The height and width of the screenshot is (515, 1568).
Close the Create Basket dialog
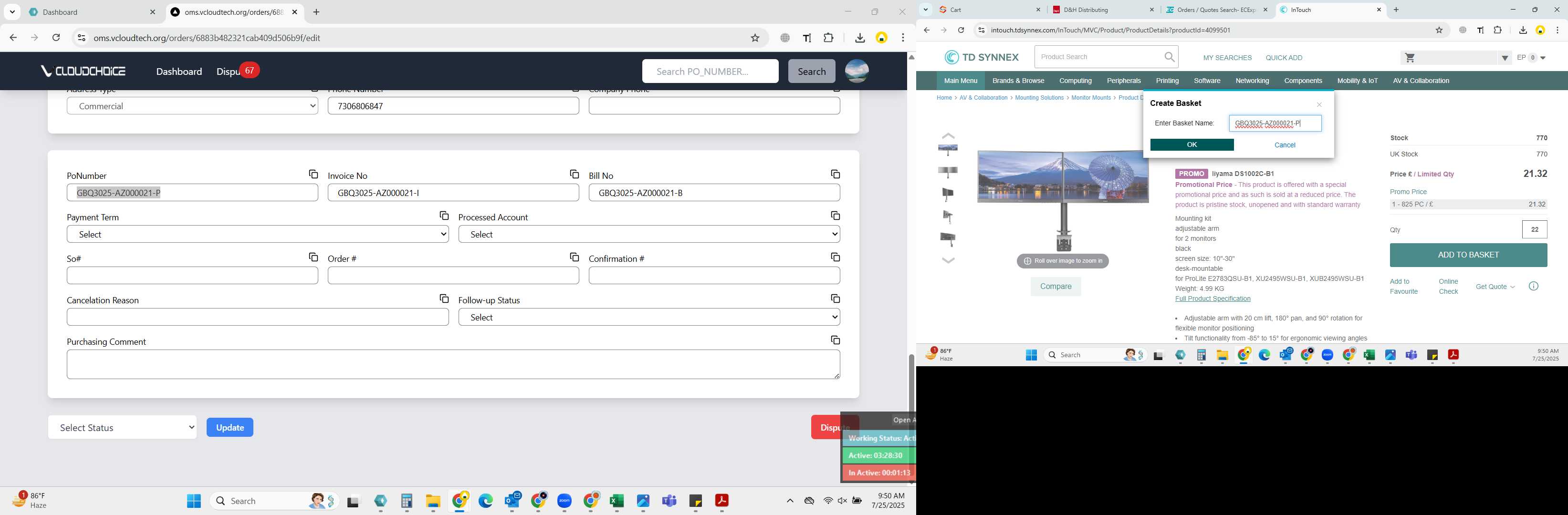coord(1319,104)
